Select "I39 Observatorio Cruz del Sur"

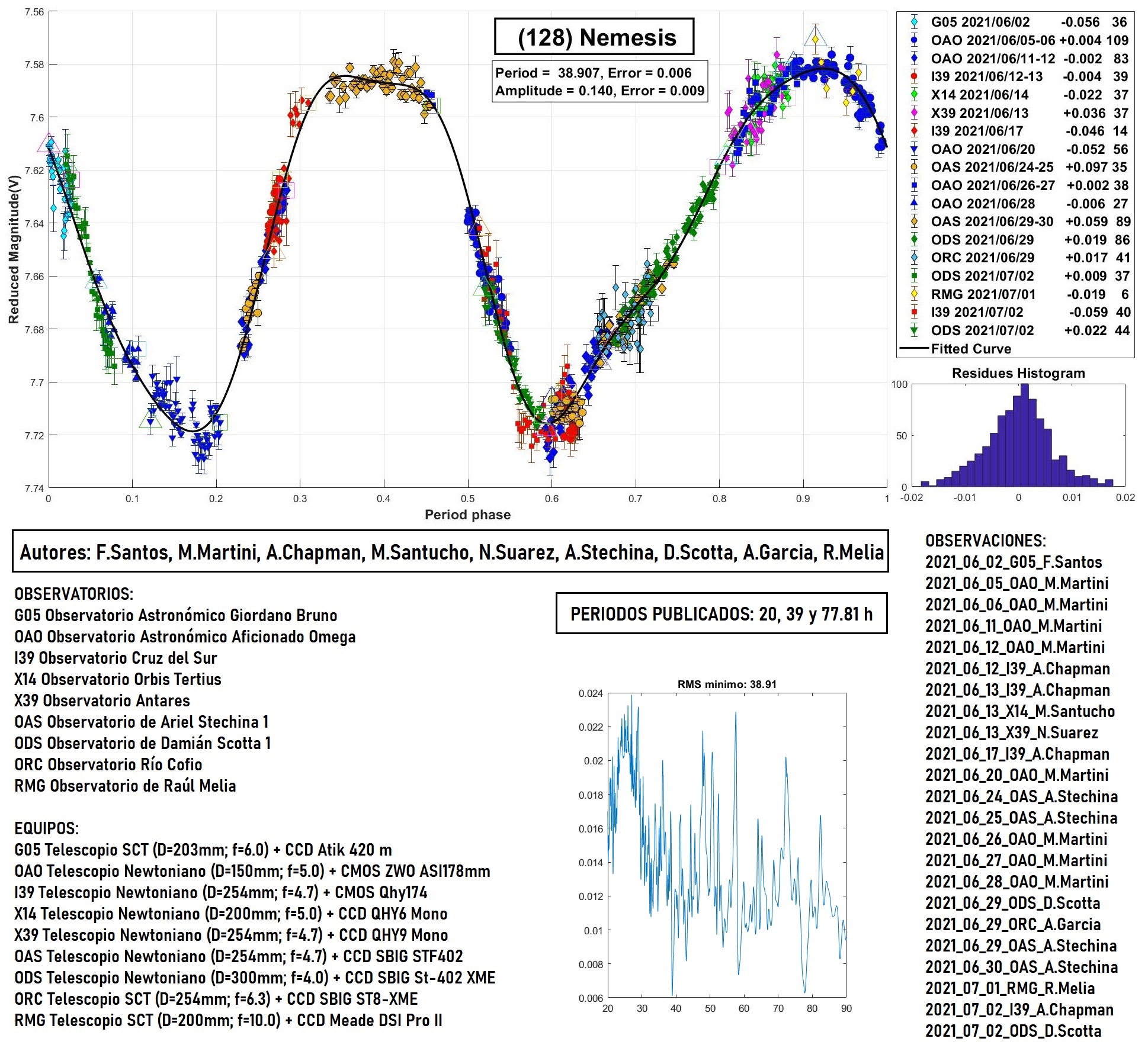116,658
